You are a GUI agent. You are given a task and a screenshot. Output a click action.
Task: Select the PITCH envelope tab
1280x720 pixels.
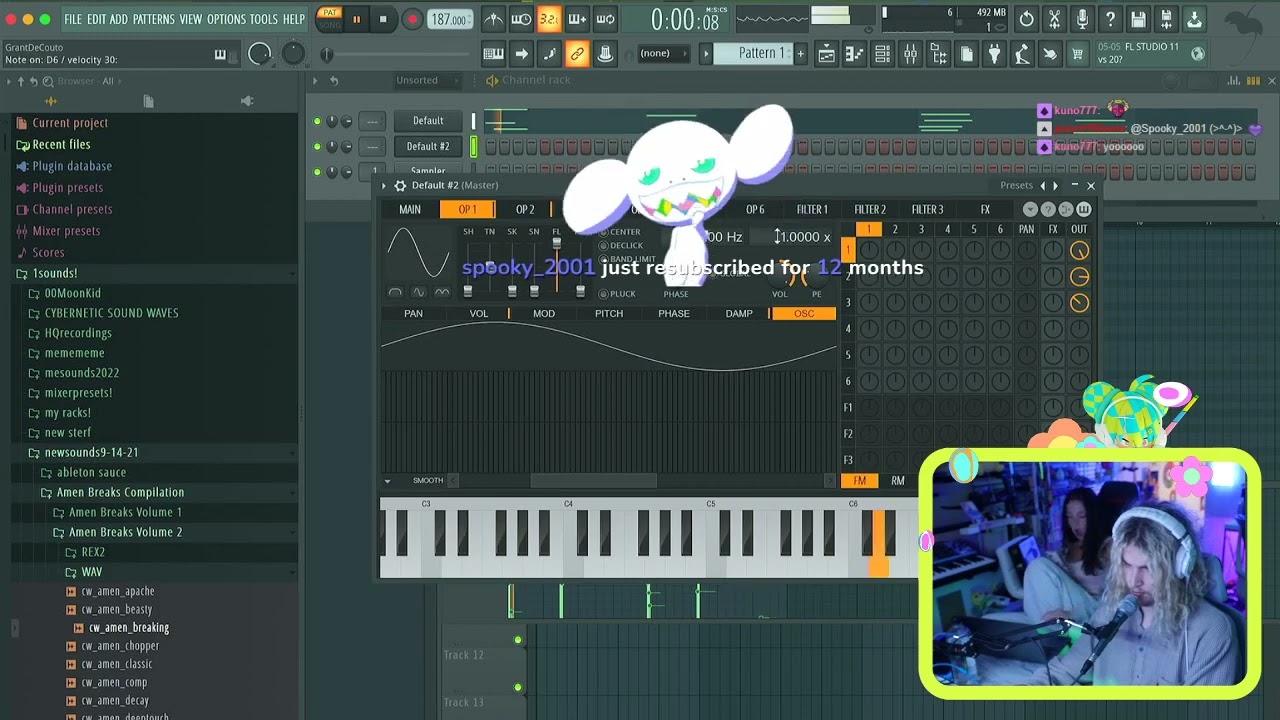click(x=609, y=314)
